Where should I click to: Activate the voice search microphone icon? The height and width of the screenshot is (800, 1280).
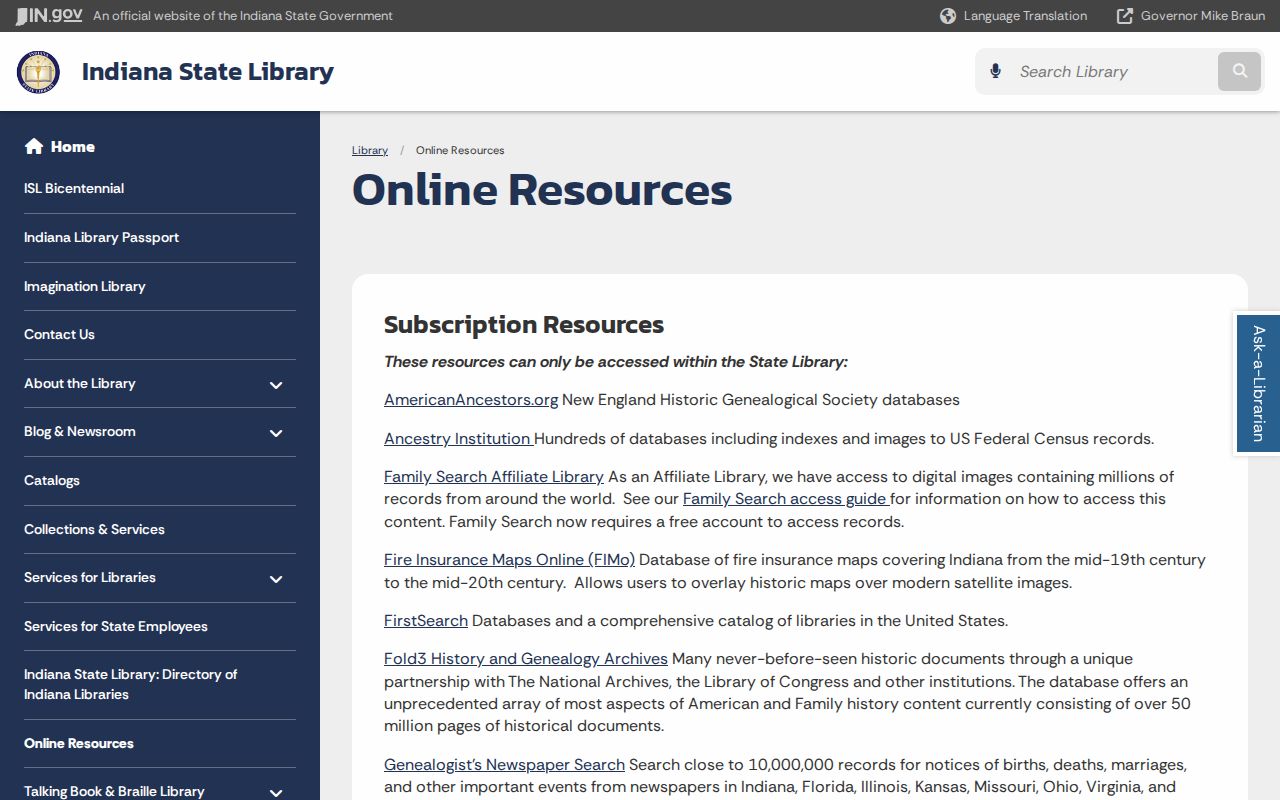click(995, 71)
